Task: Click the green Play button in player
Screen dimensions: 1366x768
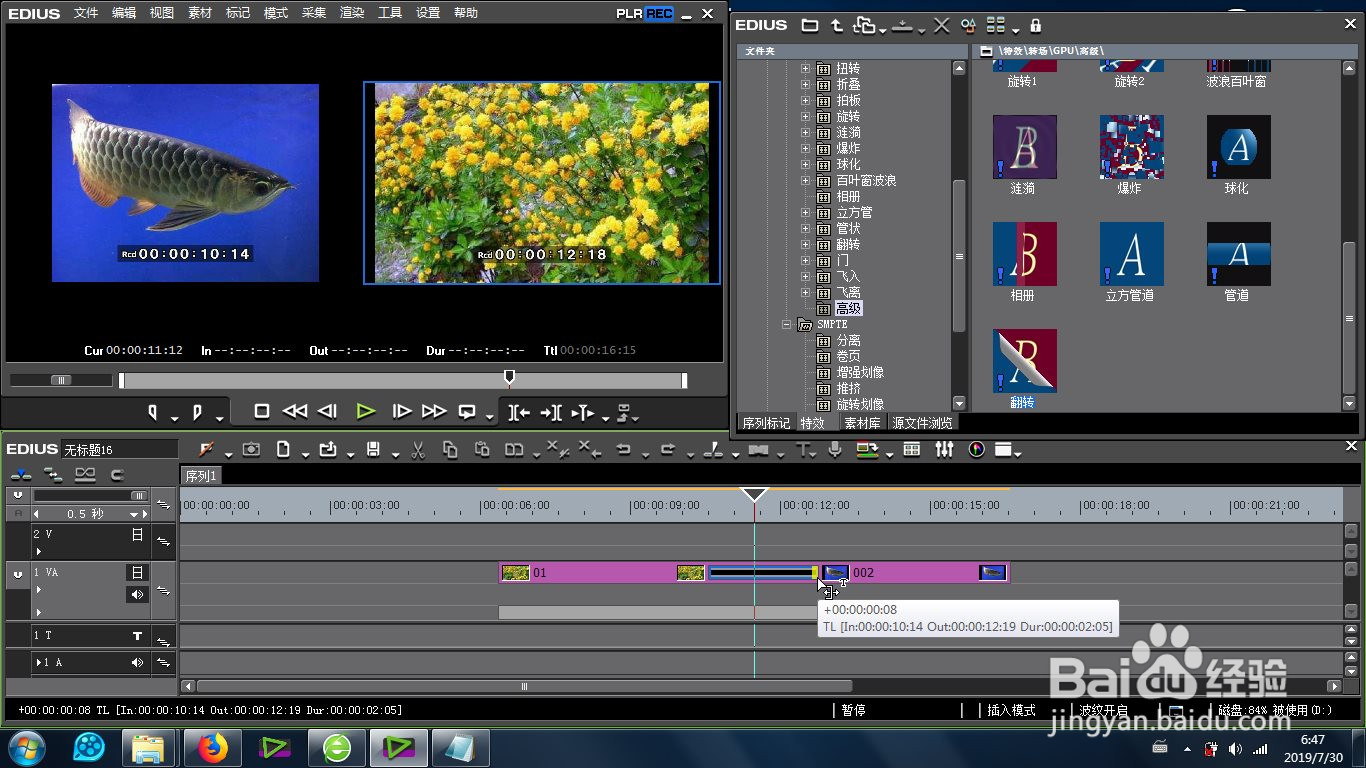Action: tap(365, 411)
